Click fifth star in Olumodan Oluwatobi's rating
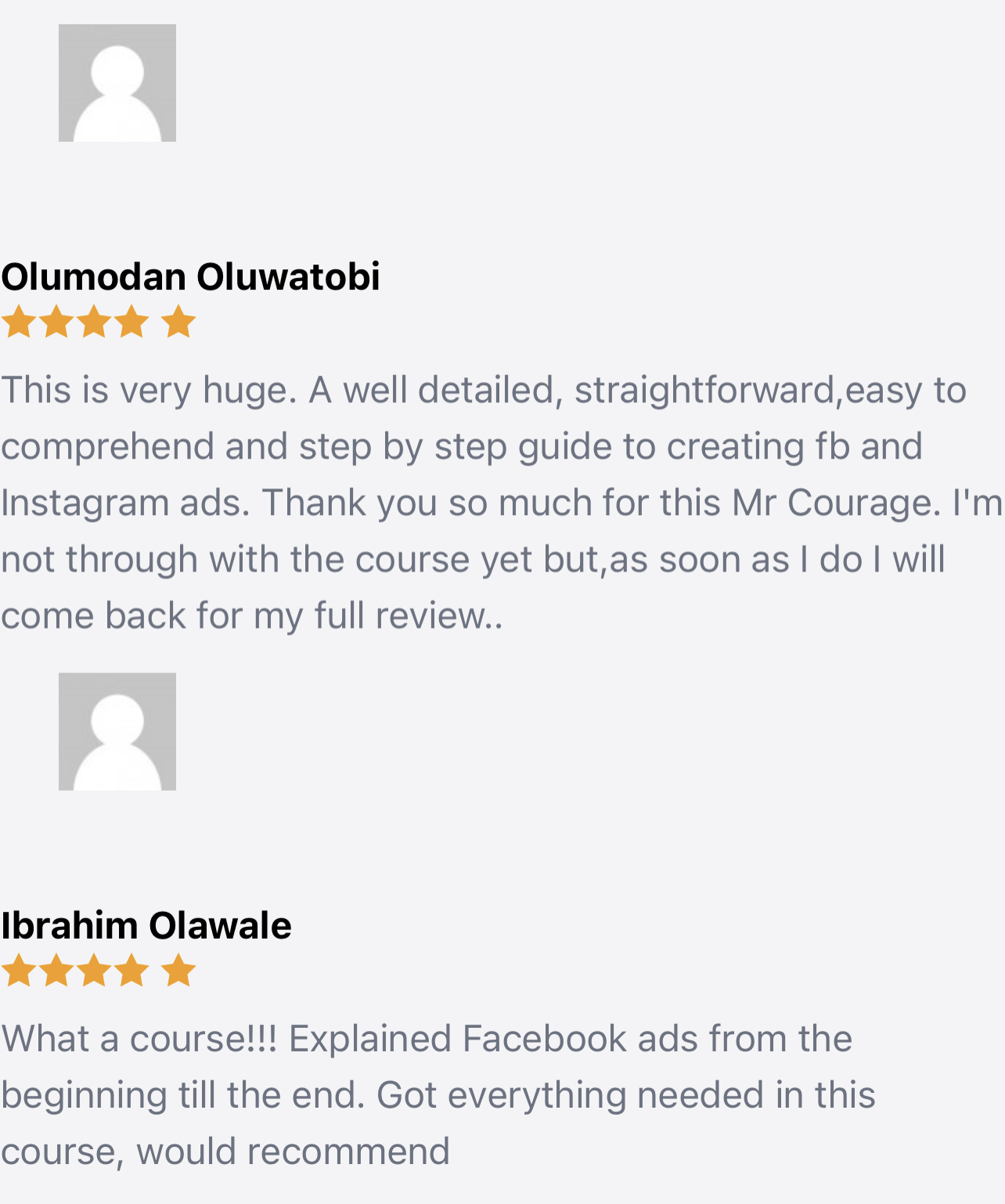This screenshot has width=1005, height=1204. (x=178, y=322)
